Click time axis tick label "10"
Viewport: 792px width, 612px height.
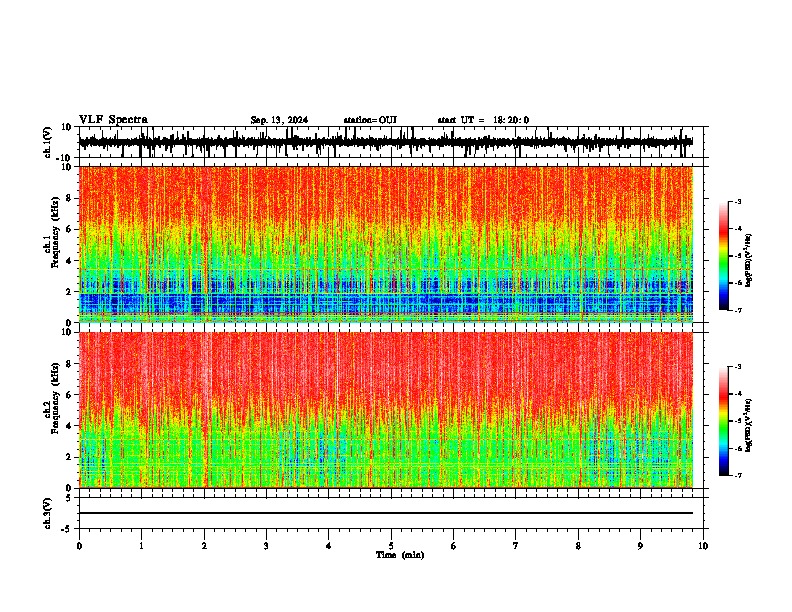pos(703,546)
